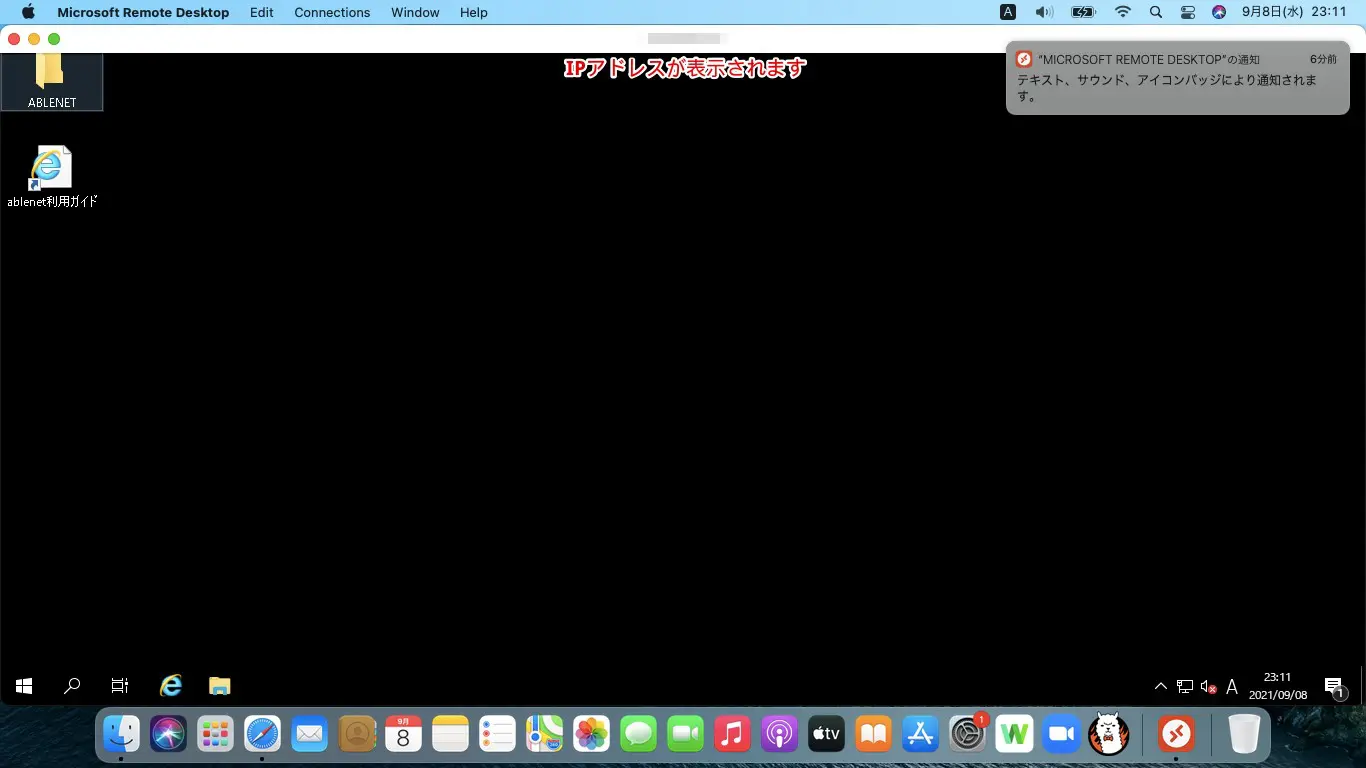Select the ABLENET folder on the desktop
Screen dimensions: 1366x768
tap(52, 81)
